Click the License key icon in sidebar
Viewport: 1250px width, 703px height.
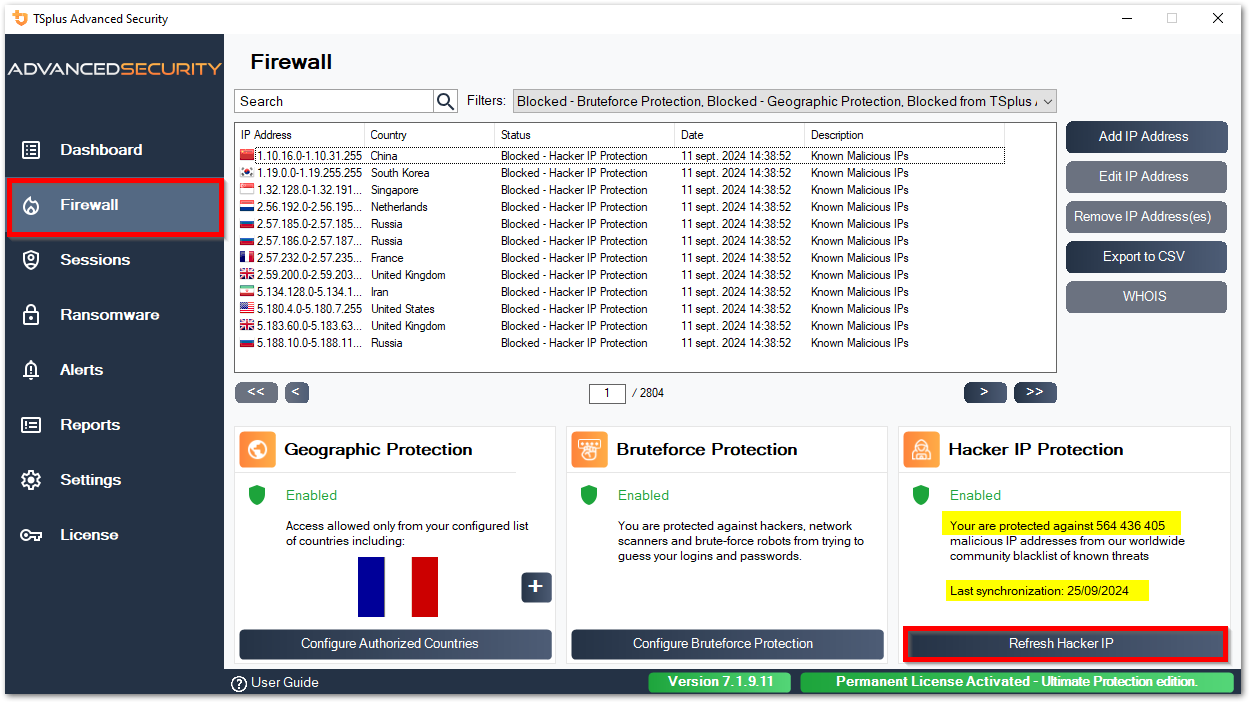[x=28, y=534]
